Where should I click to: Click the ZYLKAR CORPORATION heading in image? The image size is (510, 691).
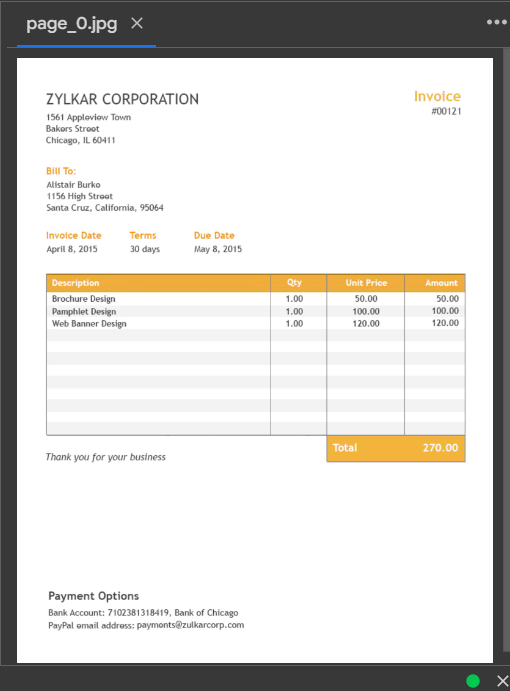coord(123,99)
